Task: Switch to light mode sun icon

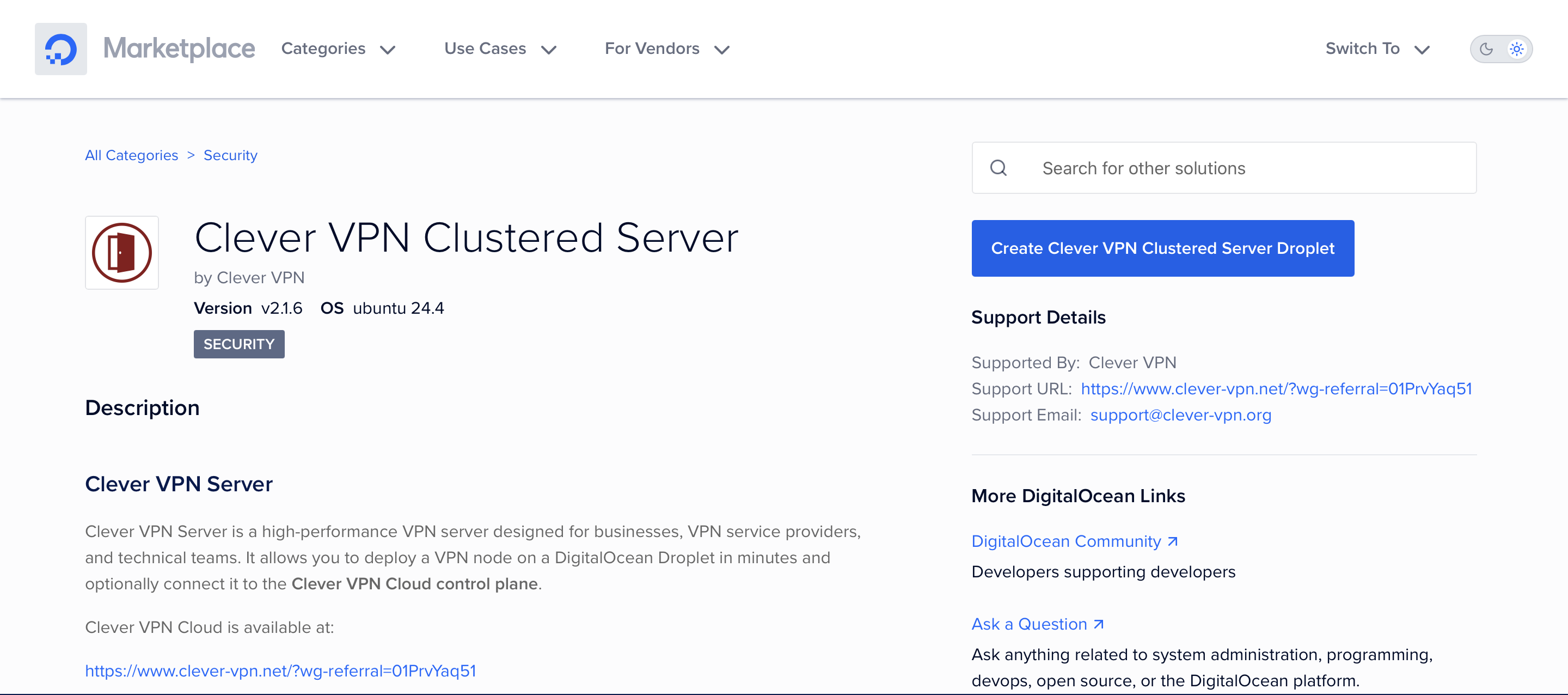Action: click(1516, 50)
